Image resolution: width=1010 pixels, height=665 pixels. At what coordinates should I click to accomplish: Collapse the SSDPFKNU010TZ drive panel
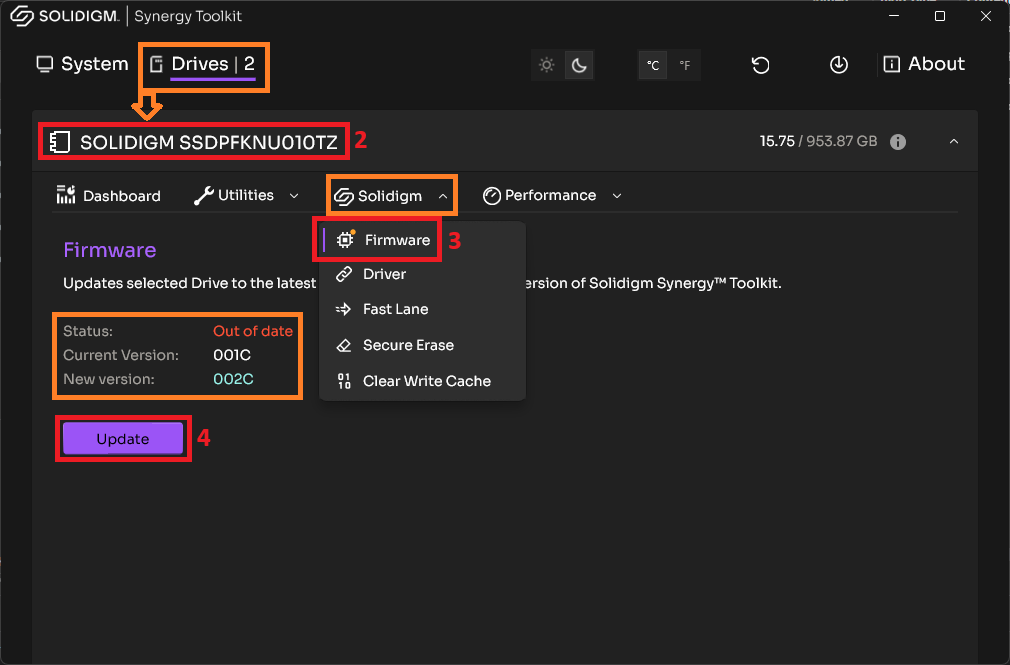pyautogui.click(x=954, y=141)
